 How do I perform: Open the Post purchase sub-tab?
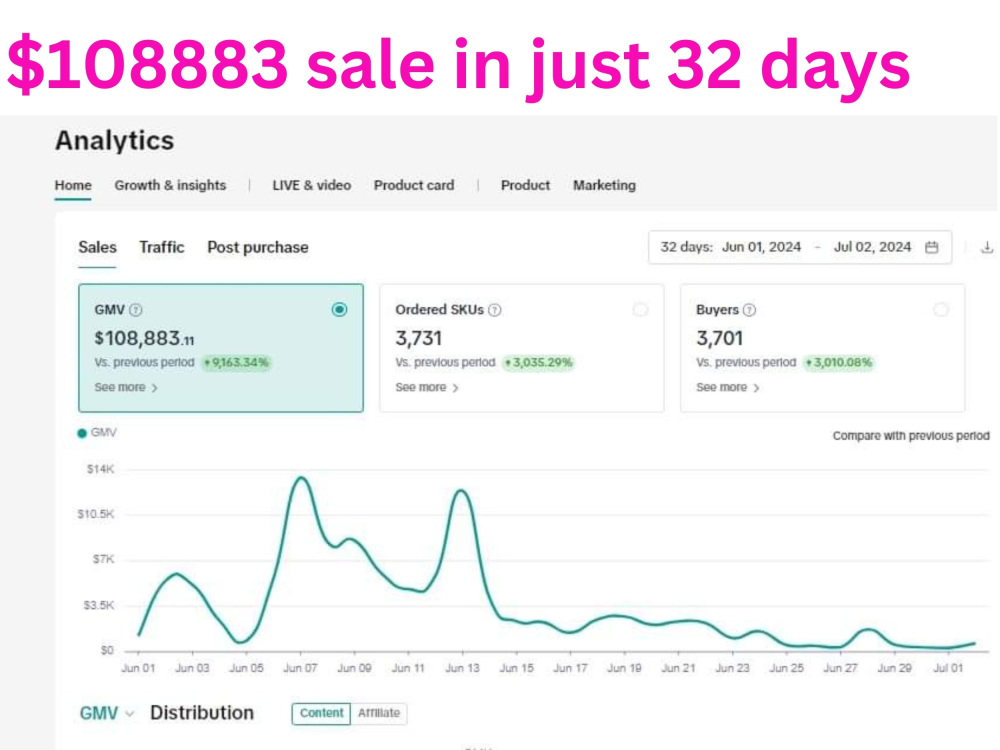(258, 247)
